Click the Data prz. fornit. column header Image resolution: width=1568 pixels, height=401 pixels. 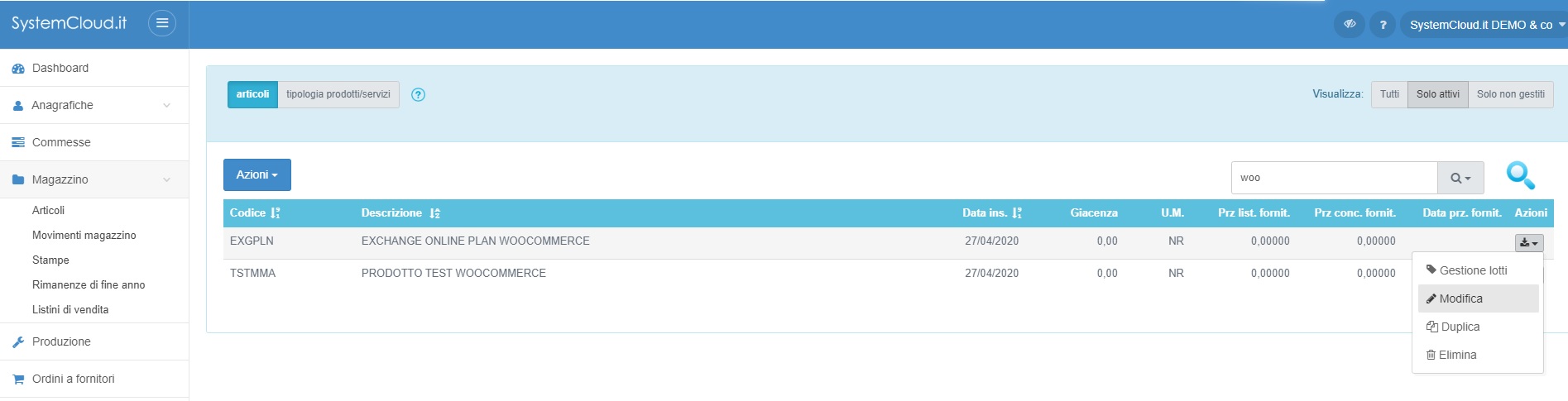point(1462,212)
